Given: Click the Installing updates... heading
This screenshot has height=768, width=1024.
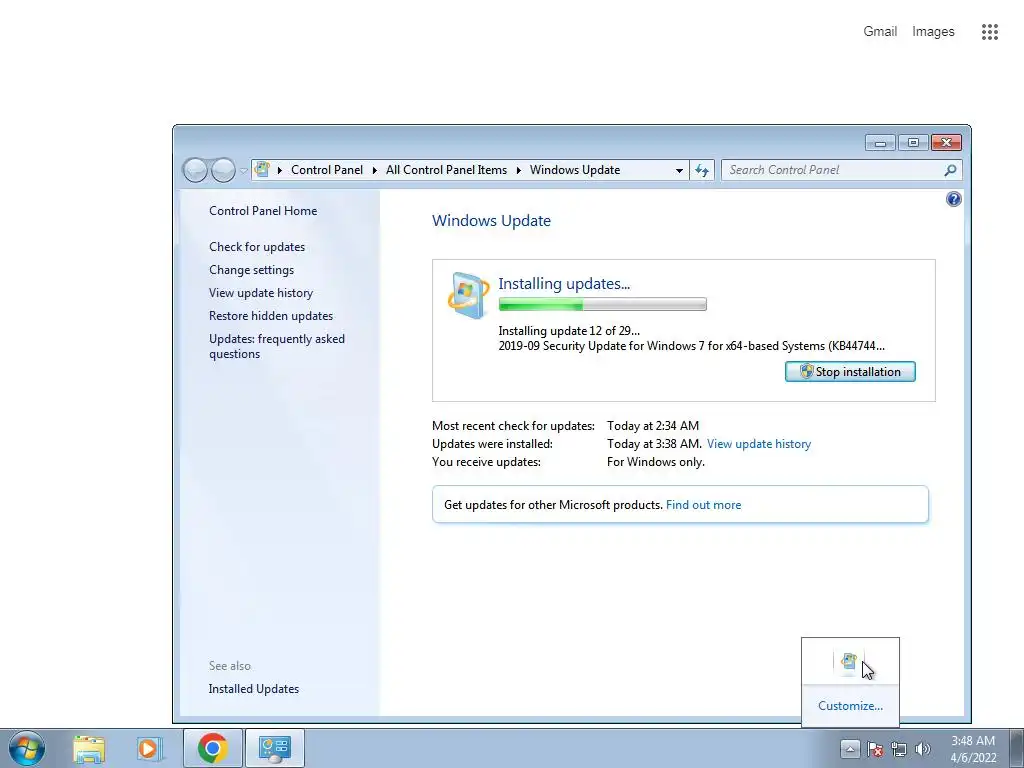Looking at the screenshot, I should (564, 283).
